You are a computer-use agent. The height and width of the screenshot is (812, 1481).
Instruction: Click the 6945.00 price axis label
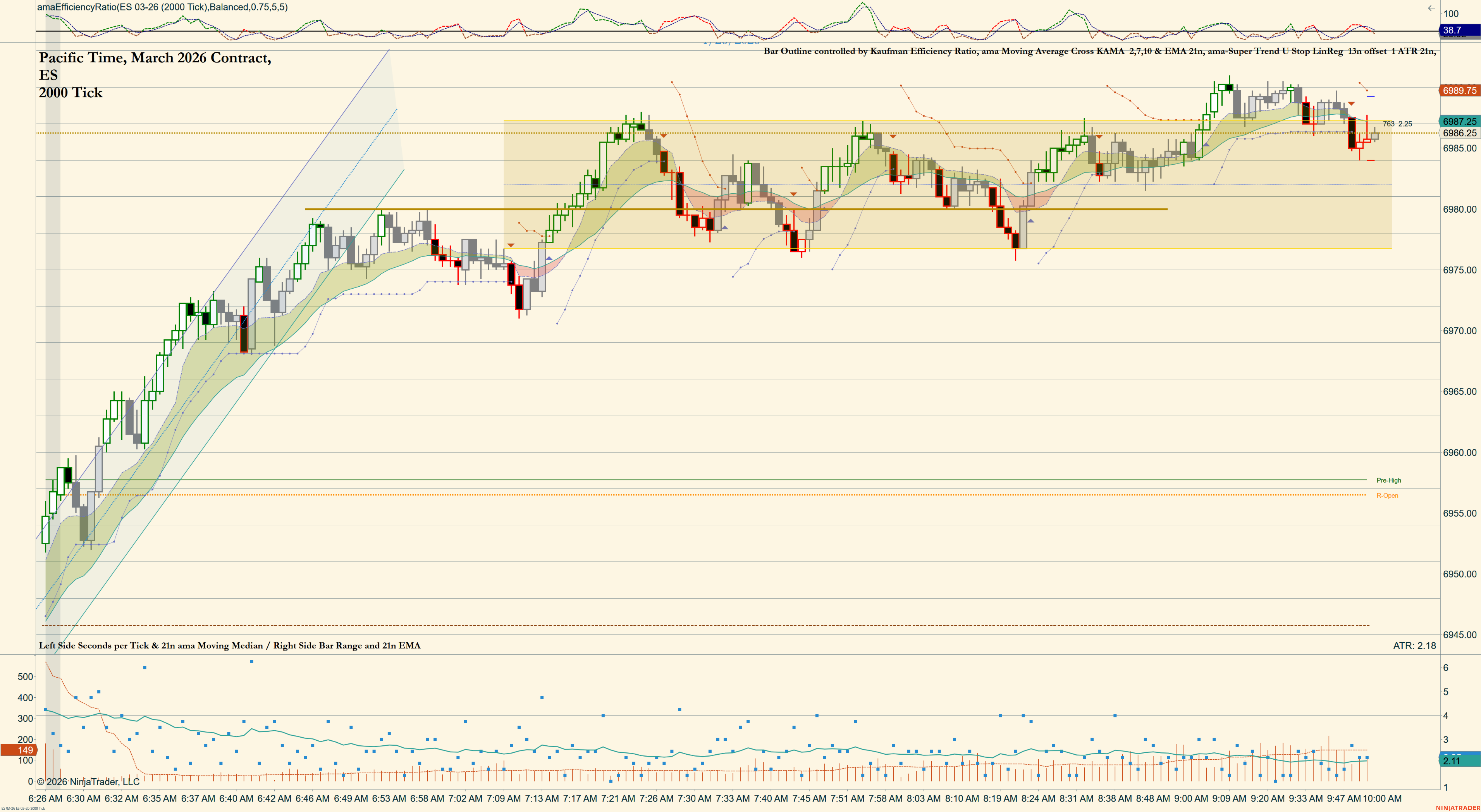(1460, 635)
